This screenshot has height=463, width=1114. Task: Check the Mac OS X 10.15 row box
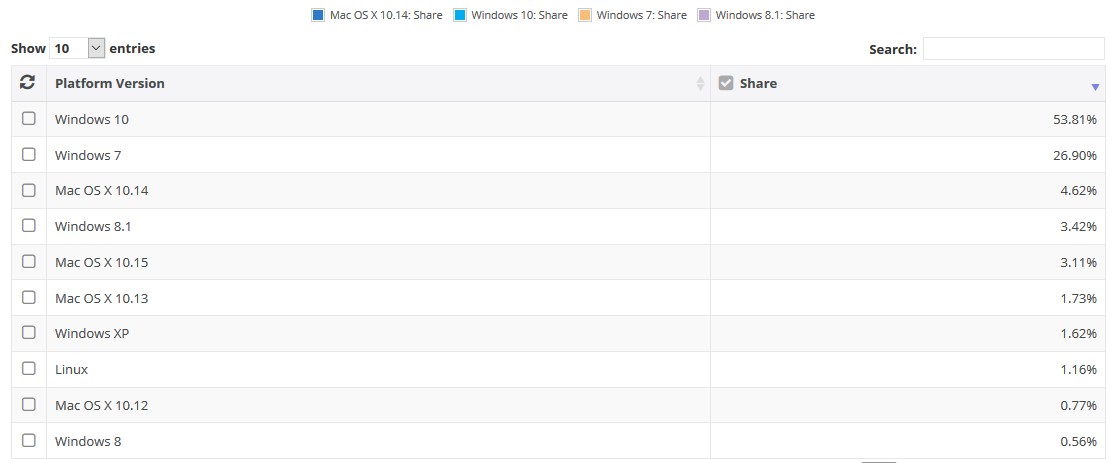(29, 262)
